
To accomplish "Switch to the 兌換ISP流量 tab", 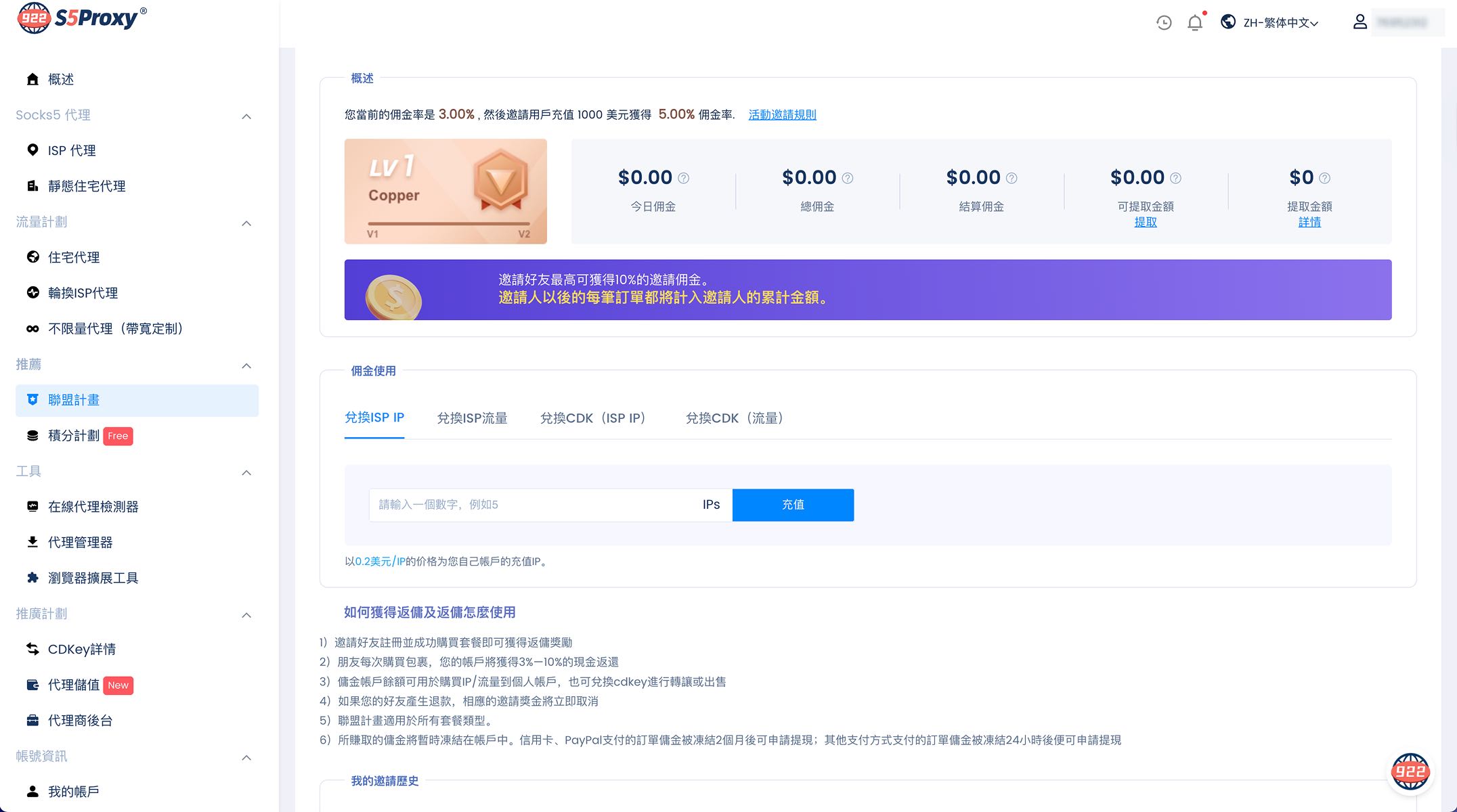I will (472, 418).
